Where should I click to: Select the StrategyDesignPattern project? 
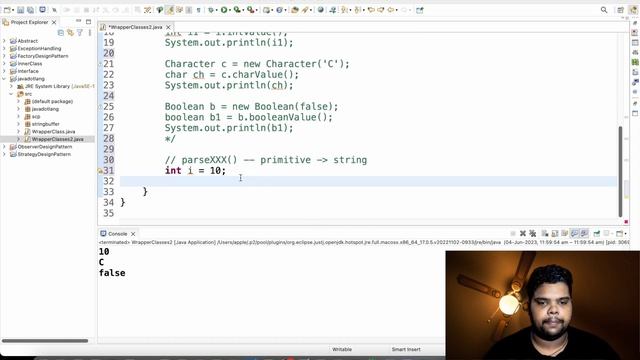tap(44, 154)
